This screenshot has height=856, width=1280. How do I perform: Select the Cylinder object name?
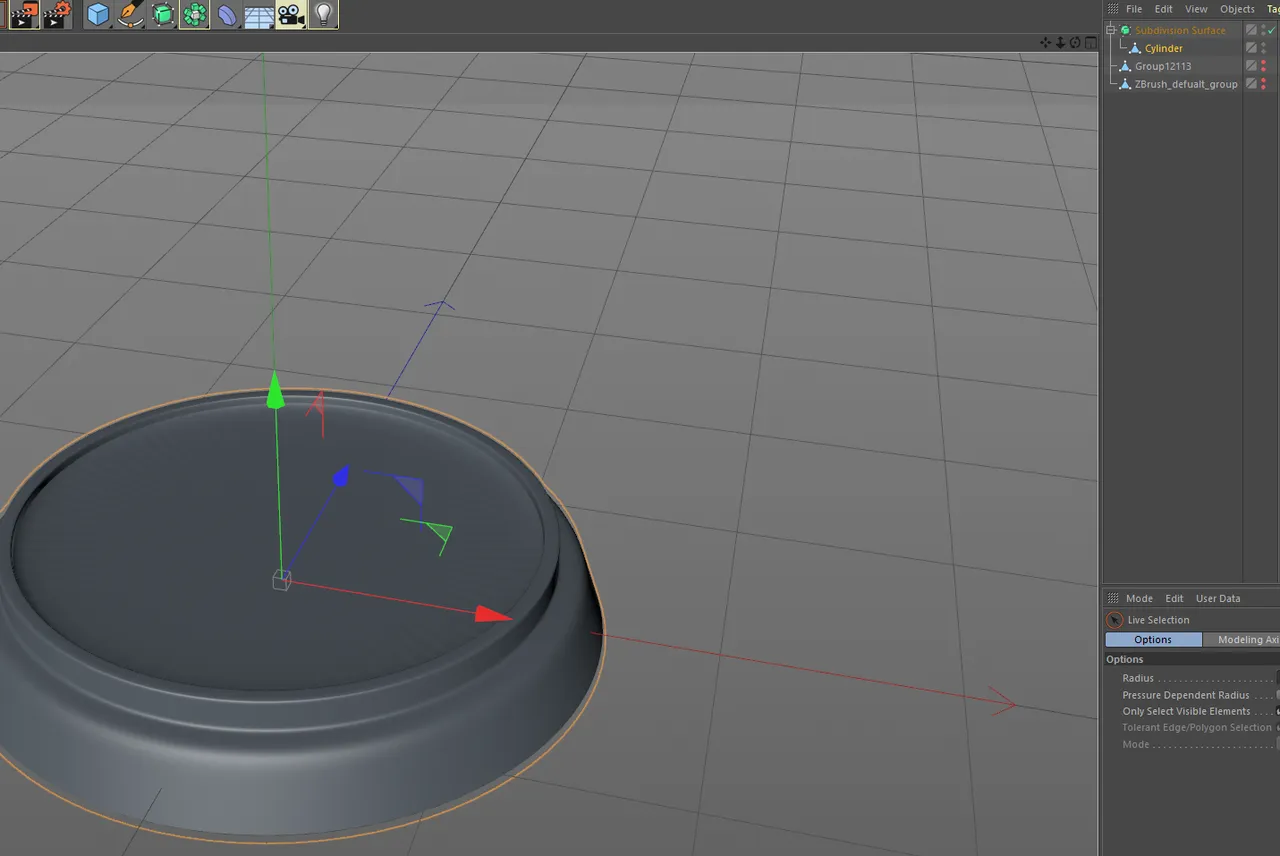tap(1164, 48)
